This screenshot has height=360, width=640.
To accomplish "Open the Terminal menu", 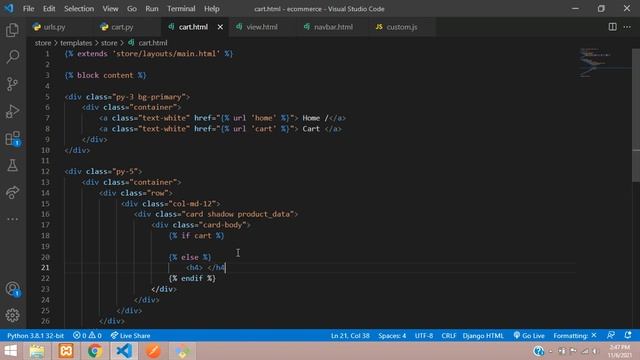I will pyautogui.click(x=181, y=9).
